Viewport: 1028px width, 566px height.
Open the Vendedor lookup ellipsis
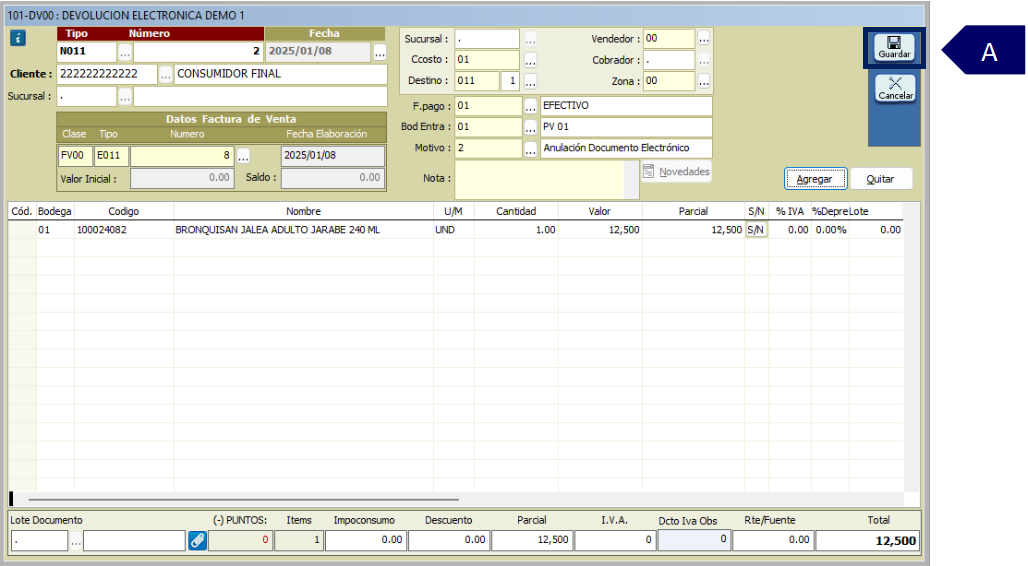(703, 39)
